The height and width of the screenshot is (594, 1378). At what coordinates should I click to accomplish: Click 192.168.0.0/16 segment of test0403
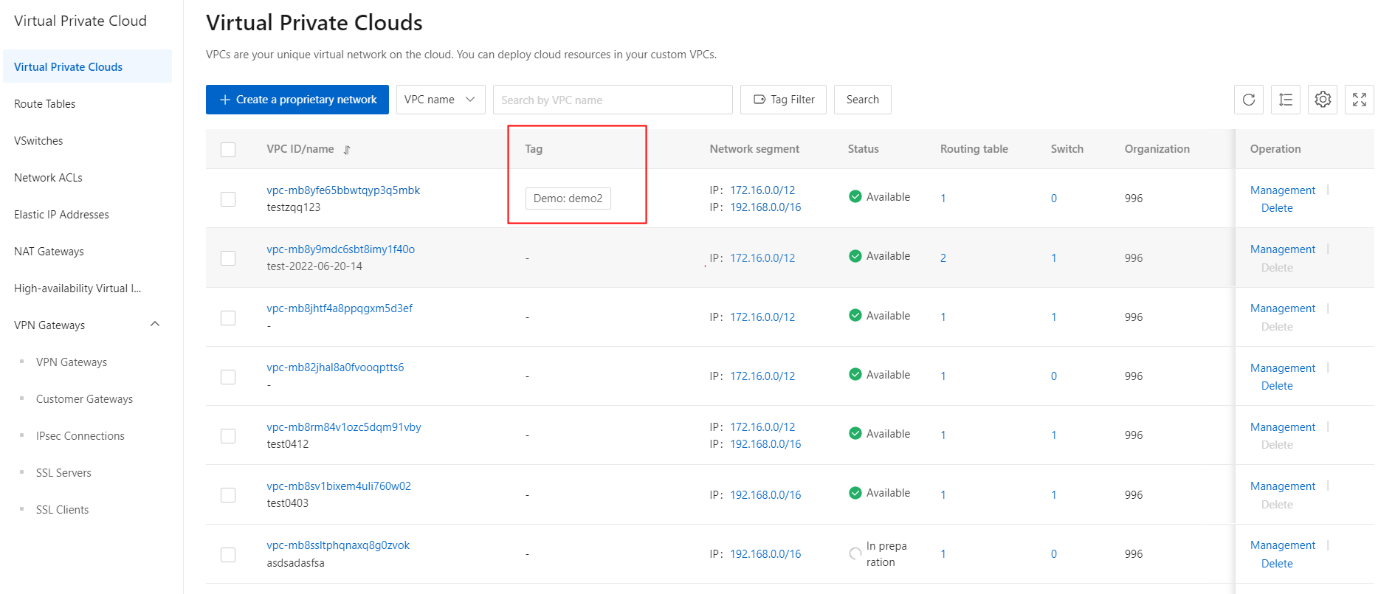coord(765,495)
